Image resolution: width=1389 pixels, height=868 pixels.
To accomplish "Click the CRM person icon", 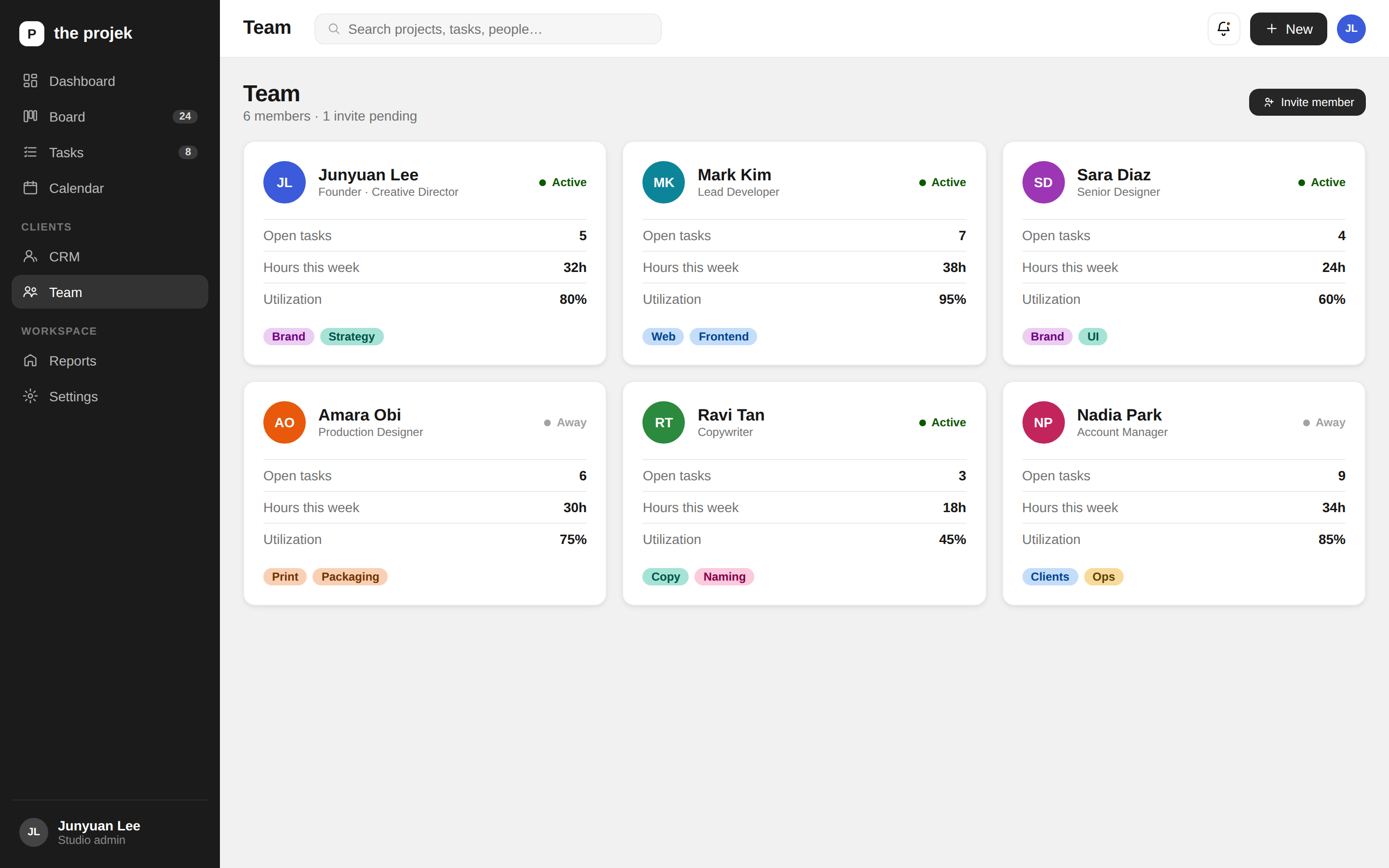I will (x=30, y=257).
